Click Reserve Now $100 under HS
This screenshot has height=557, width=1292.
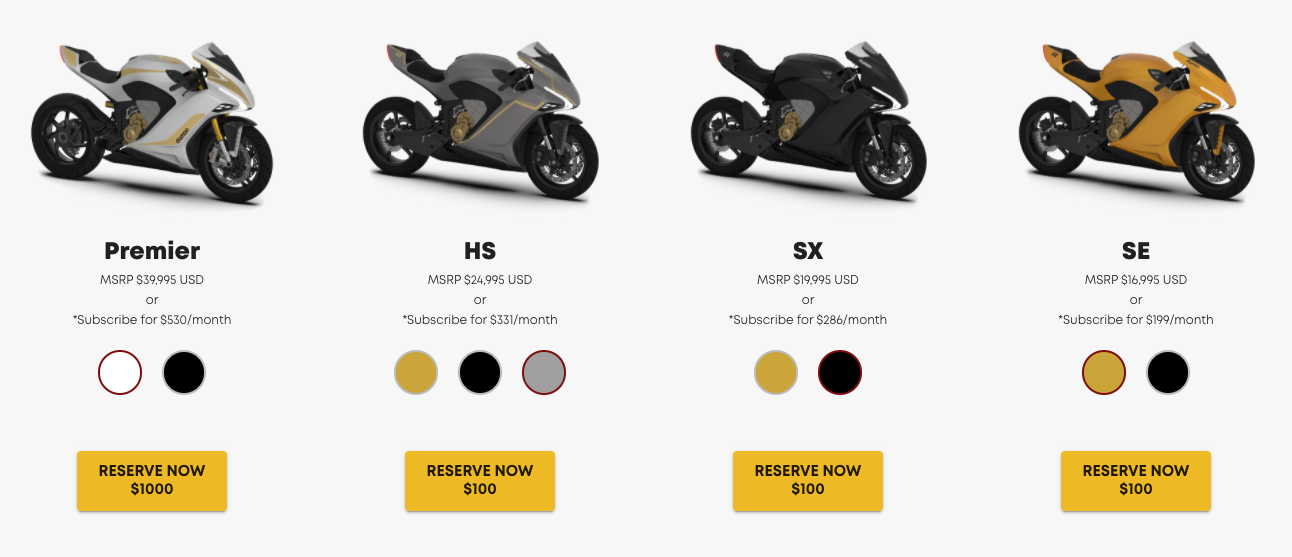pos(480,480)
